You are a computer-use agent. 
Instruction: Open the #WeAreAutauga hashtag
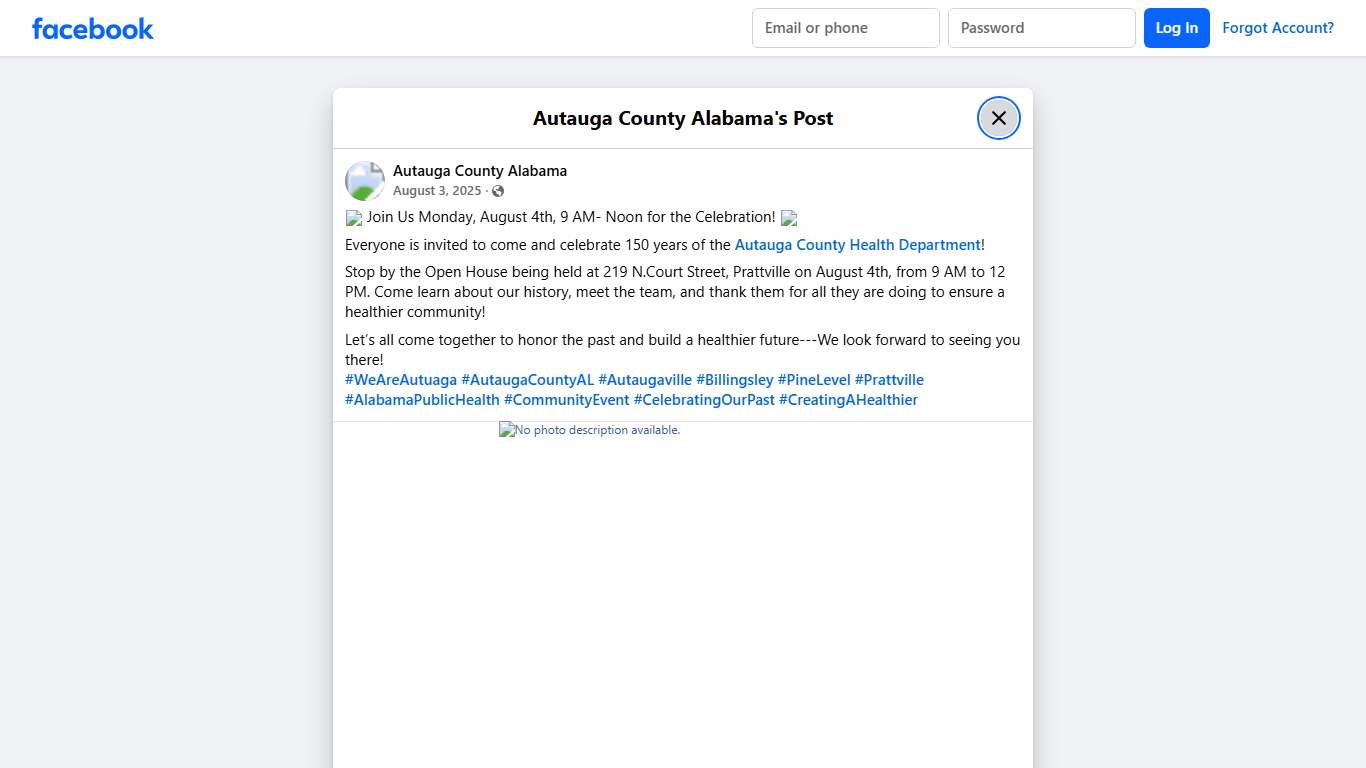tap(401, 380)
